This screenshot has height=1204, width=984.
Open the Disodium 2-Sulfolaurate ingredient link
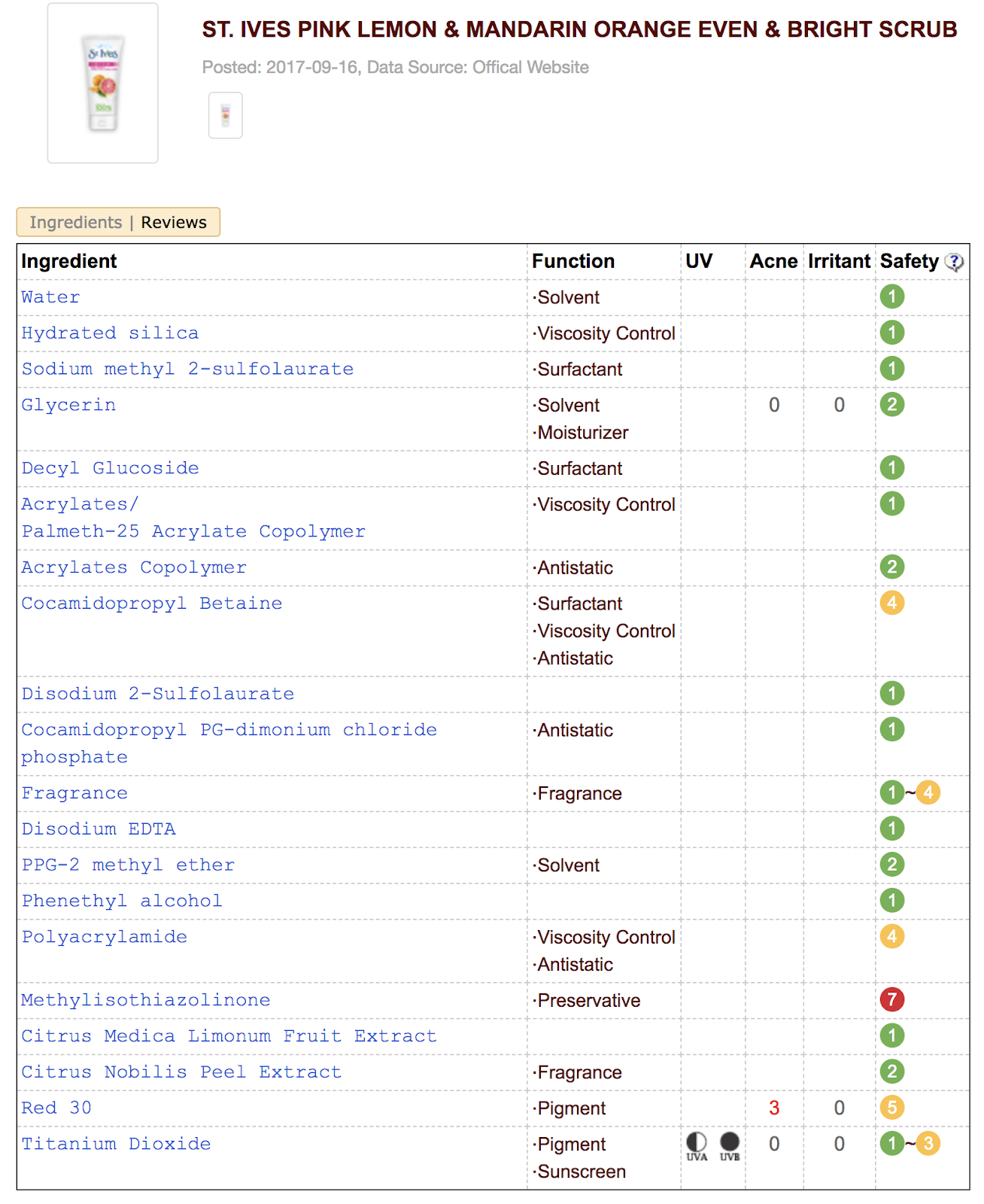[x=158, y=694]
